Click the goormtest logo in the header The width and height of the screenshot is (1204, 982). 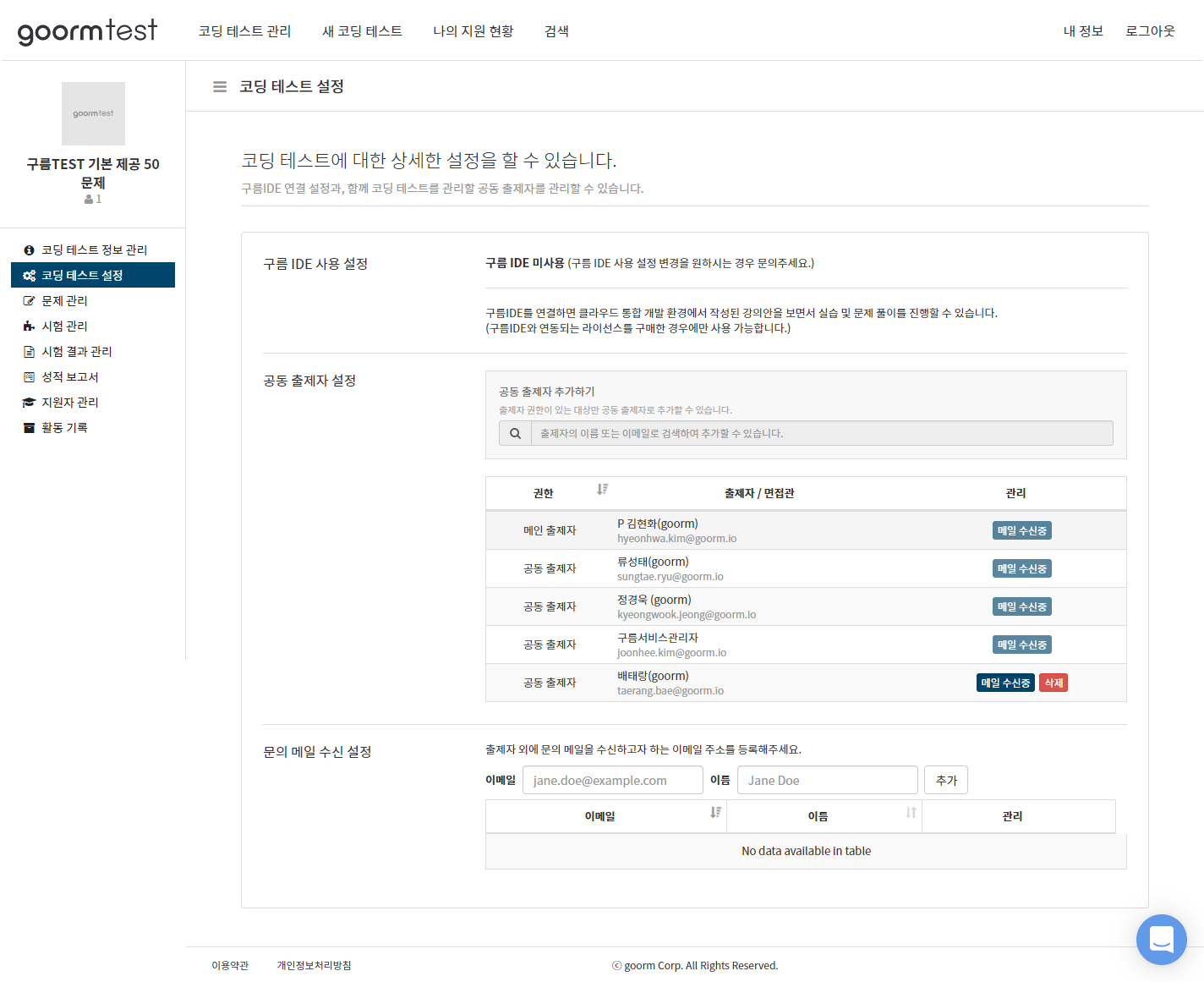[x=87, y=31]
